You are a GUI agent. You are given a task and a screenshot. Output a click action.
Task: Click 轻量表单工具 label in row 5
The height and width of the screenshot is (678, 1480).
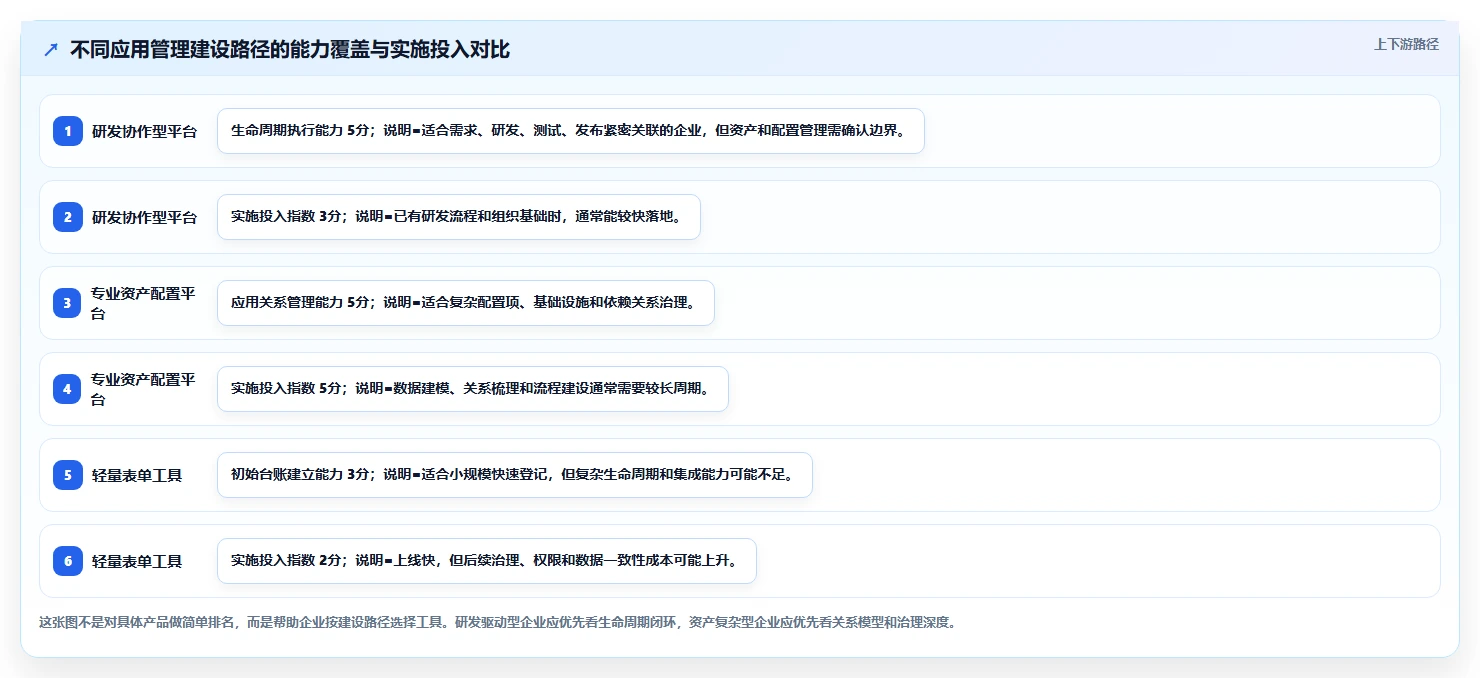click(137, 475)
